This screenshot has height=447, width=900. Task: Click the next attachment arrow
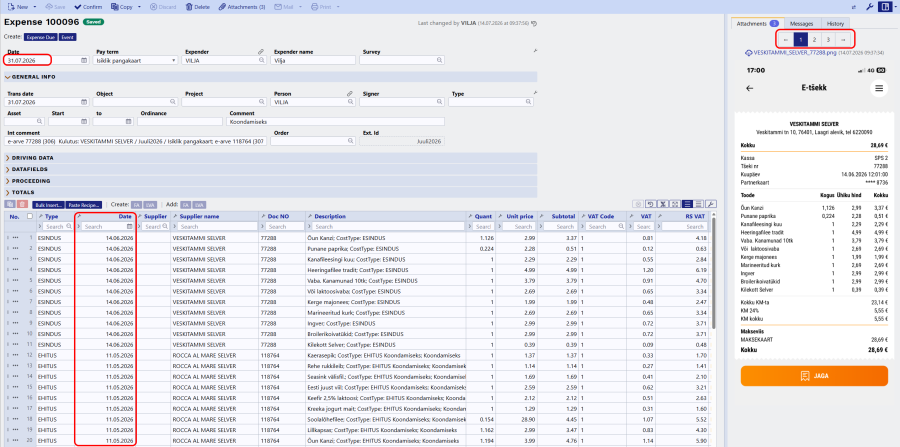[843, 39]
